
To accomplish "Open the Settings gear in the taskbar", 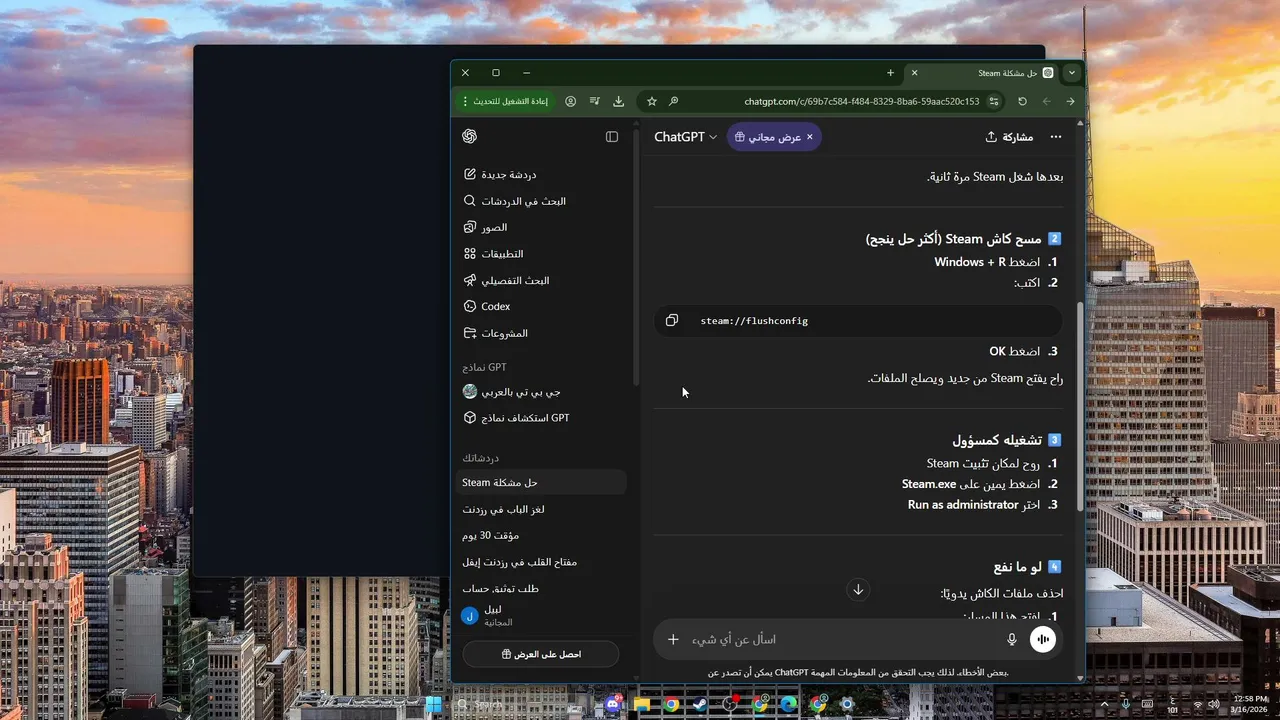I will (848, 704).
